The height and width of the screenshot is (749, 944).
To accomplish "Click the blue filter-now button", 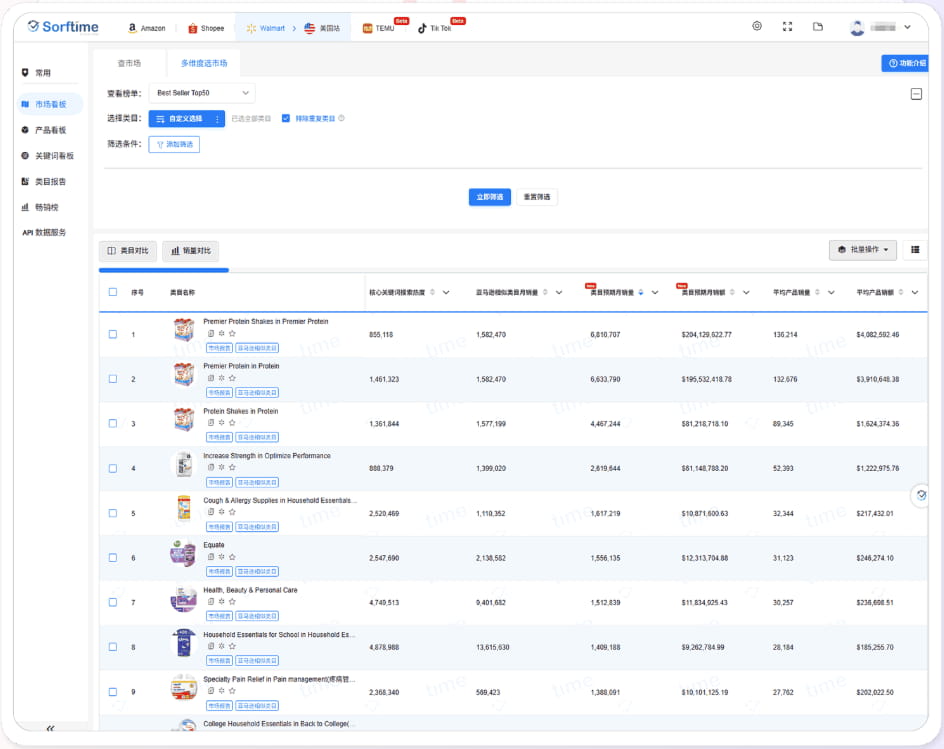I will [x=489, y=197].
